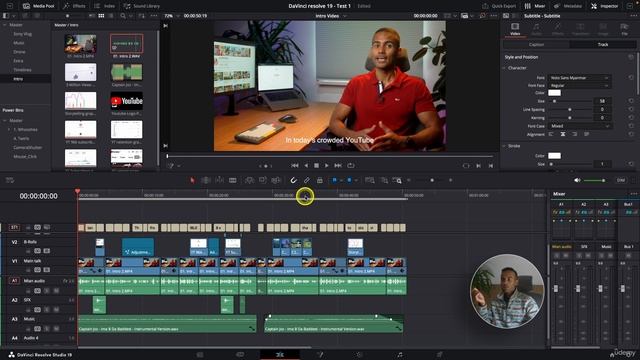This screenshot has width=640, height=360.
Task: Open the Font Case Mixed dropdown
Action: [x=579, y=126]
